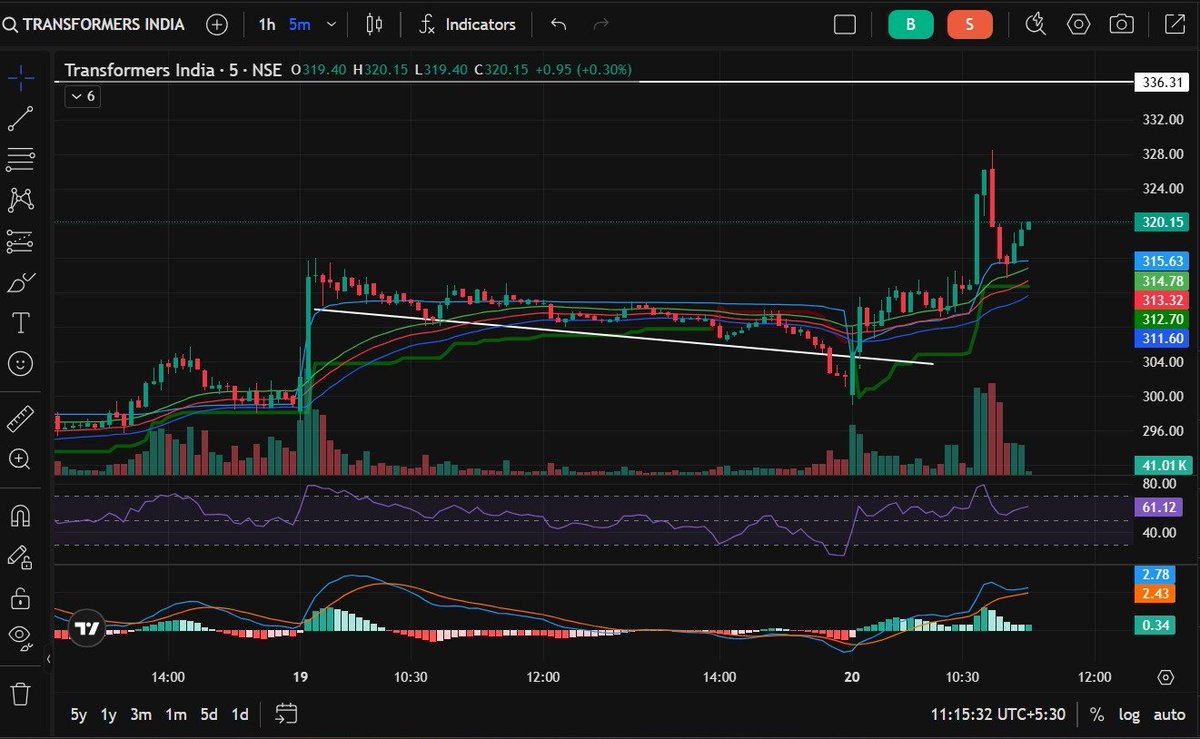Toggle lock all drawings
1200x739 pixels.
click(x=20, y=598)
